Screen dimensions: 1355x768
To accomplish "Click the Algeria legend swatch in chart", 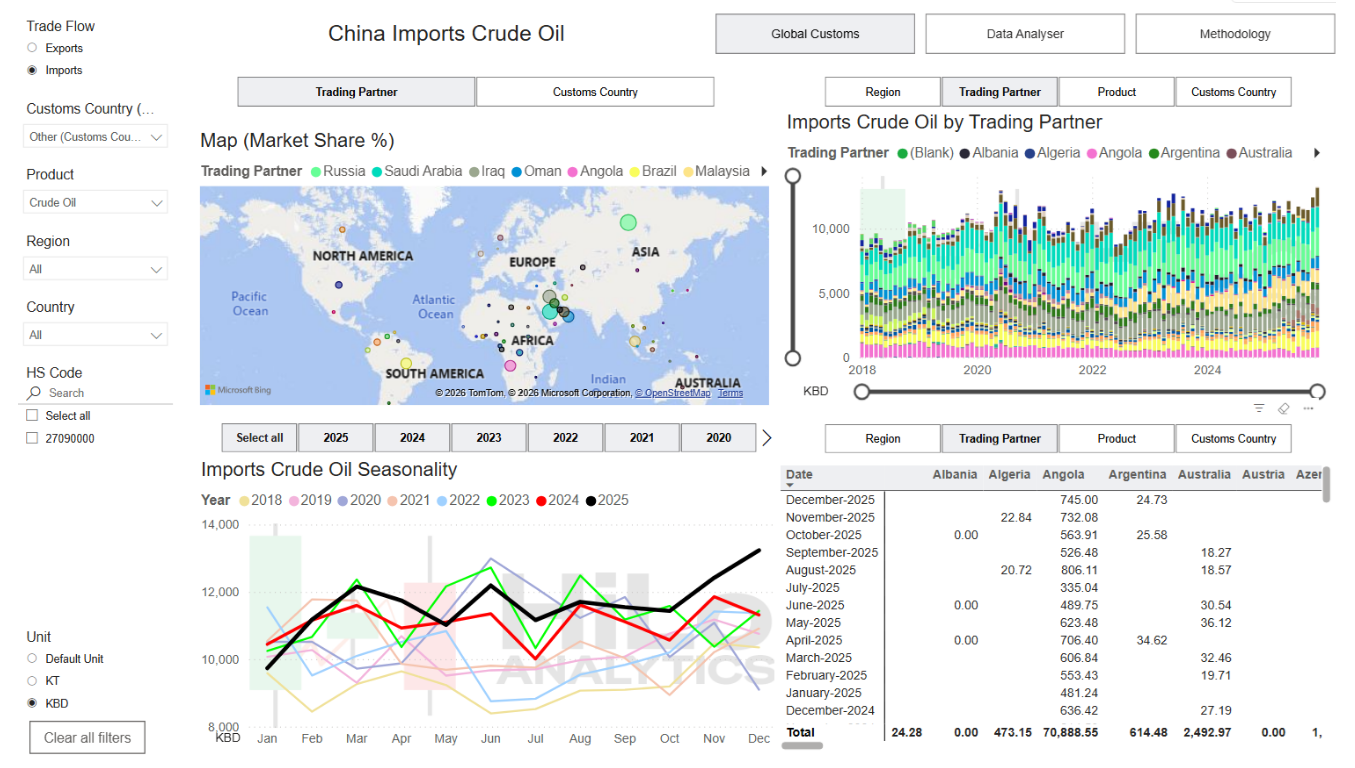I will (1029, 154).
